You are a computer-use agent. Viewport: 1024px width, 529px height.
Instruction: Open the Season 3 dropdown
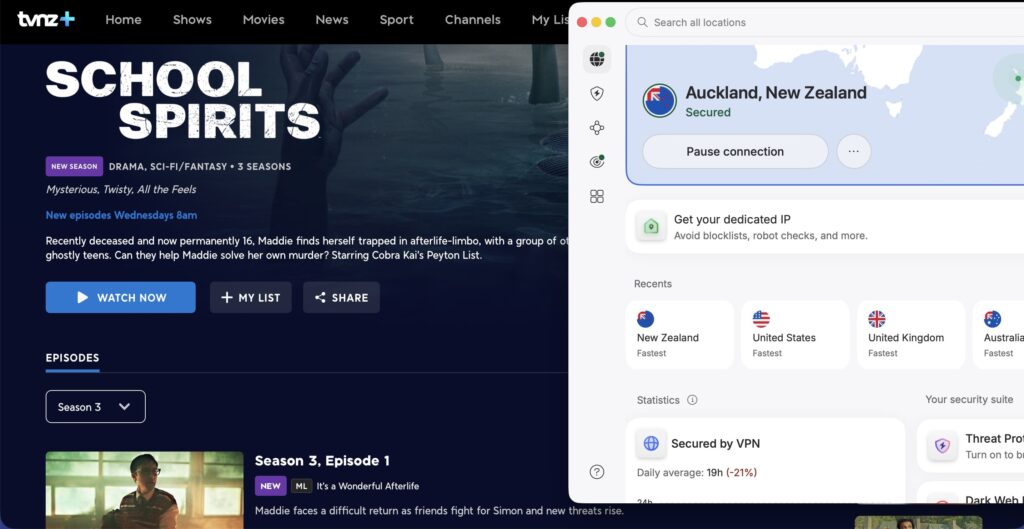(95, 407)
